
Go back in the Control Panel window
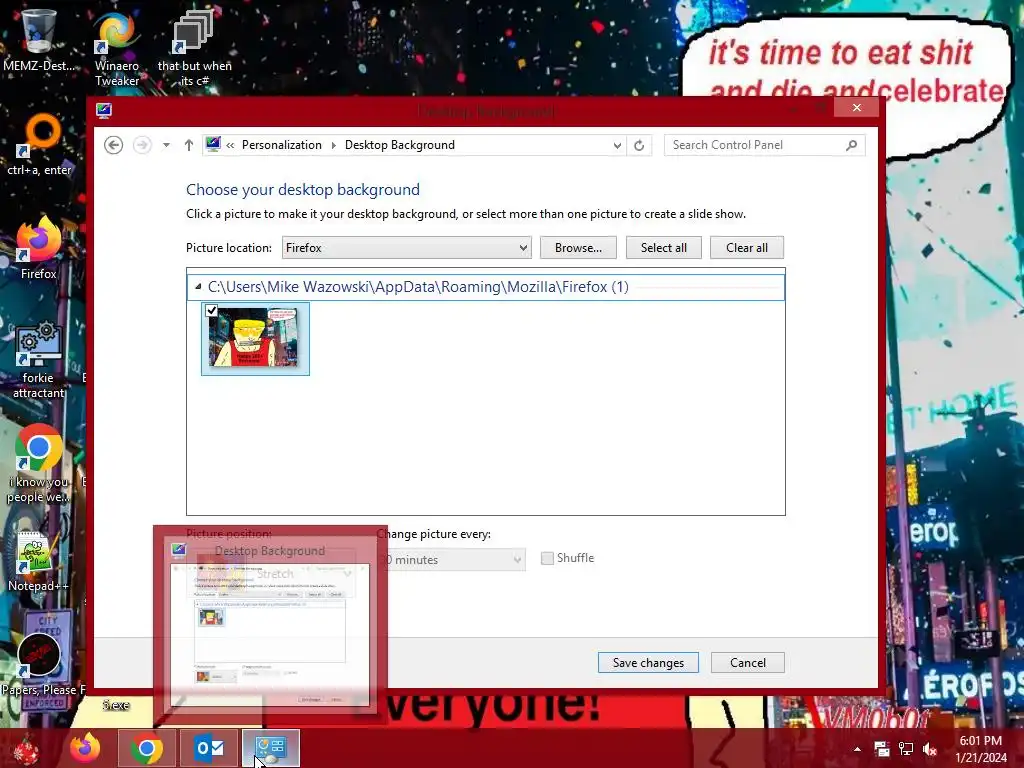tap(113, 145)
